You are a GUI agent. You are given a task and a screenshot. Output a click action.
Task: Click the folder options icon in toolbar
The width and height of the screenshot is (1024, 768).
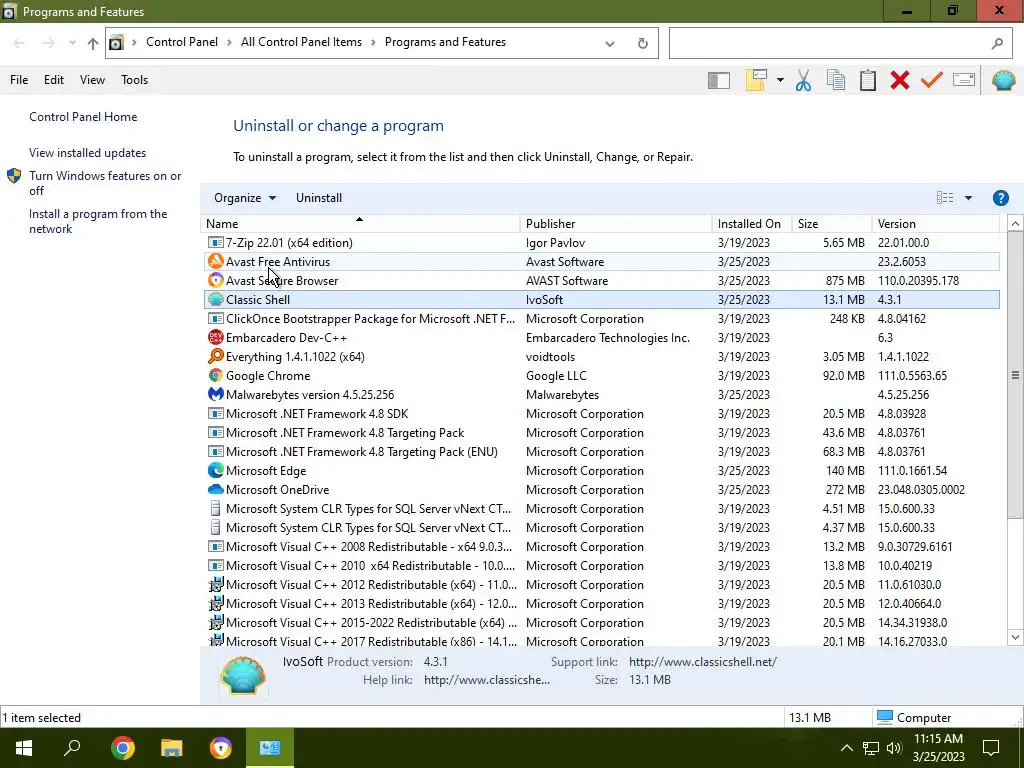[x=756, y=80]
